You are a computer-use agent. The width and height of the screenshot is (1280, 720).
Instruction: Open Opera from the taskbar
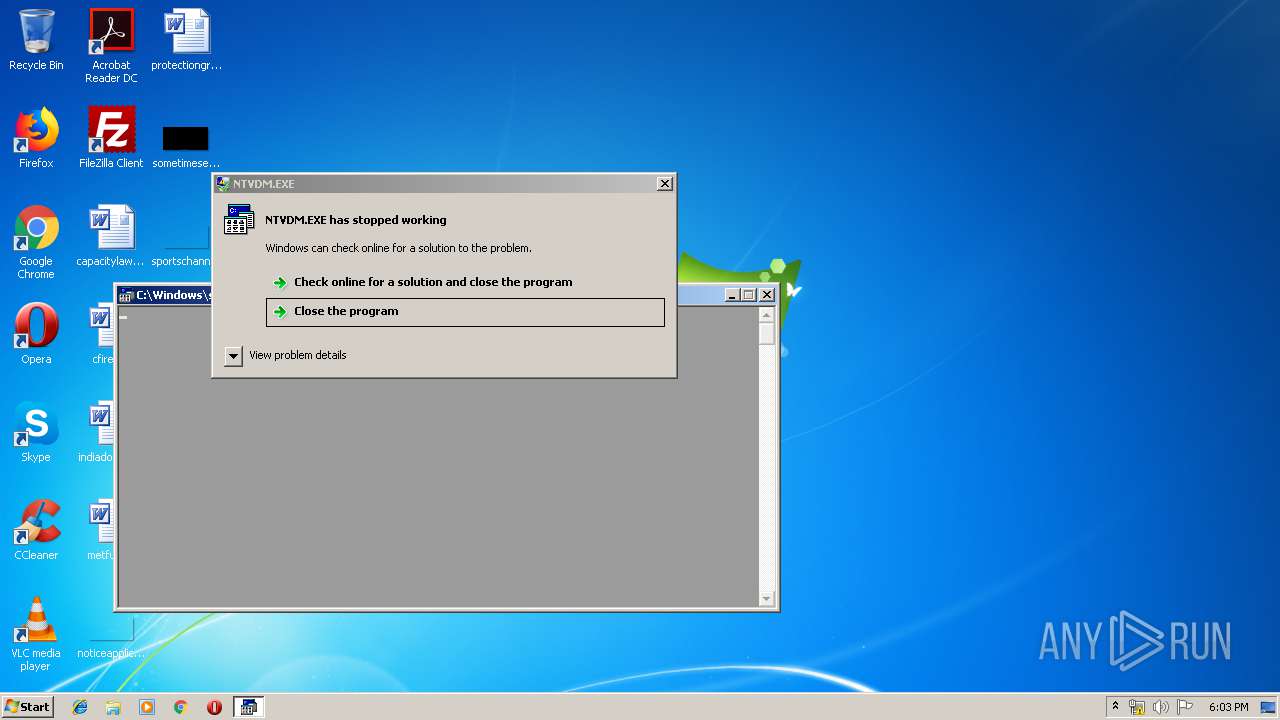214,707
